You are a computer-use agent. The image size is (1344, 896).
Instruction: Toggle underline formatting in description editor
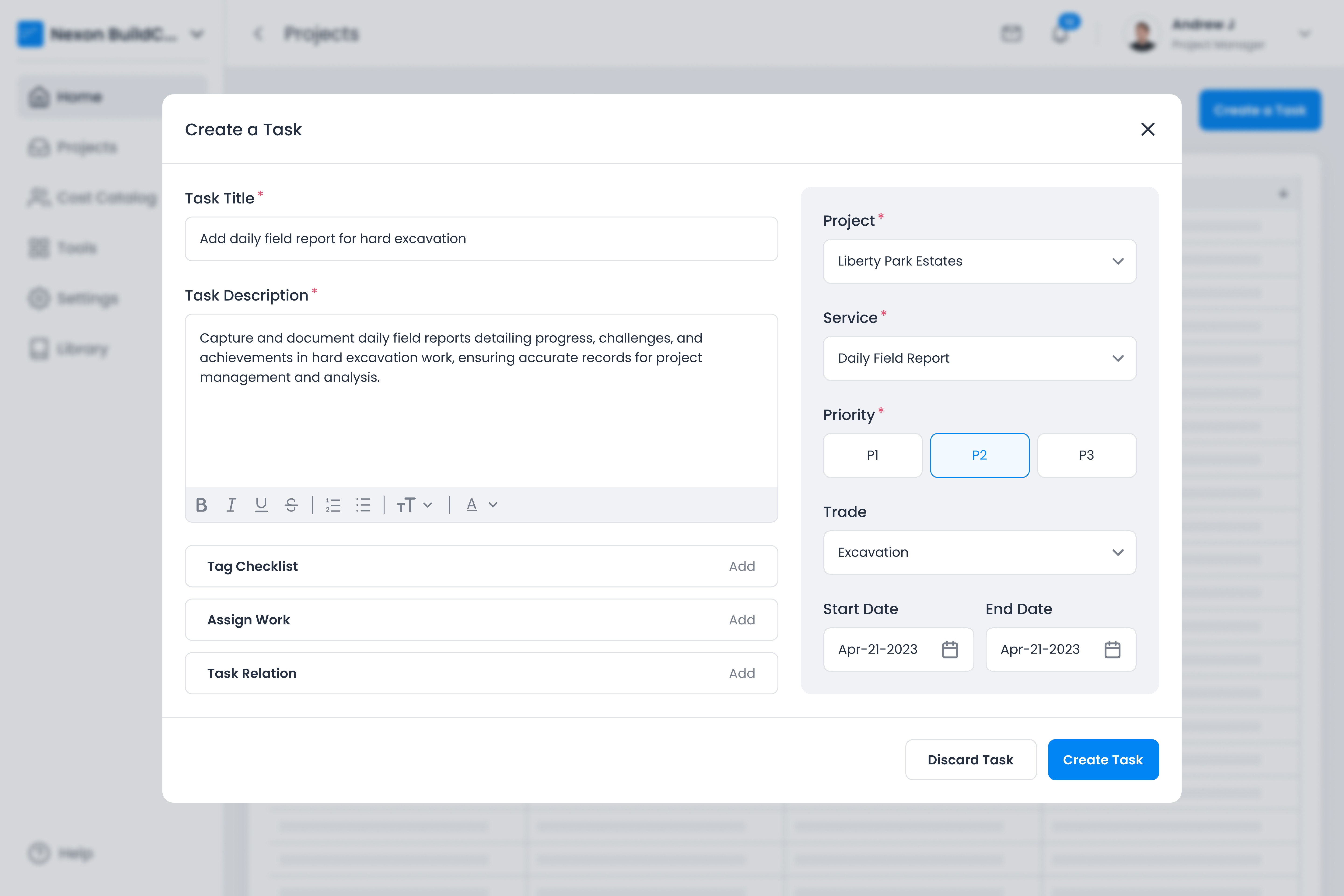(261, 505)
